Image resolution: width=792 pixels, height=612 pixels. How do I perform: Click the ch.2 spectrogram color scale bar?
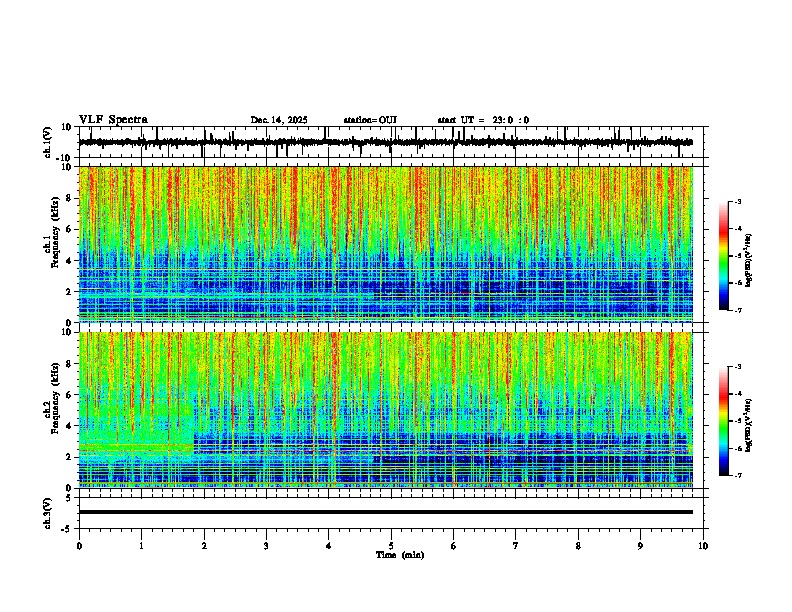[x=723, y=421]
